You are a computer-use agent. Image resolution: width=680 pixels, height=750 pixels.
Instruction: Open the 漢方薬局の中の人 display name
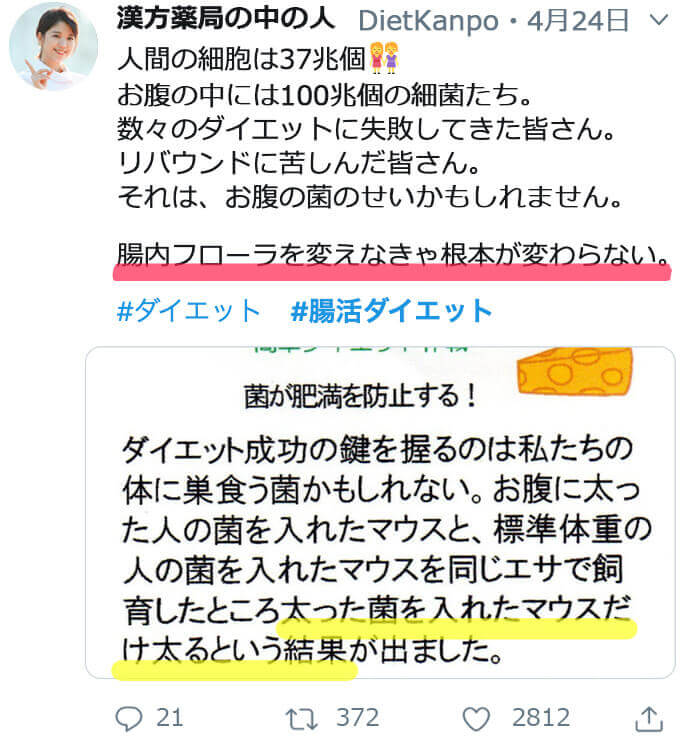coord(225,19)
